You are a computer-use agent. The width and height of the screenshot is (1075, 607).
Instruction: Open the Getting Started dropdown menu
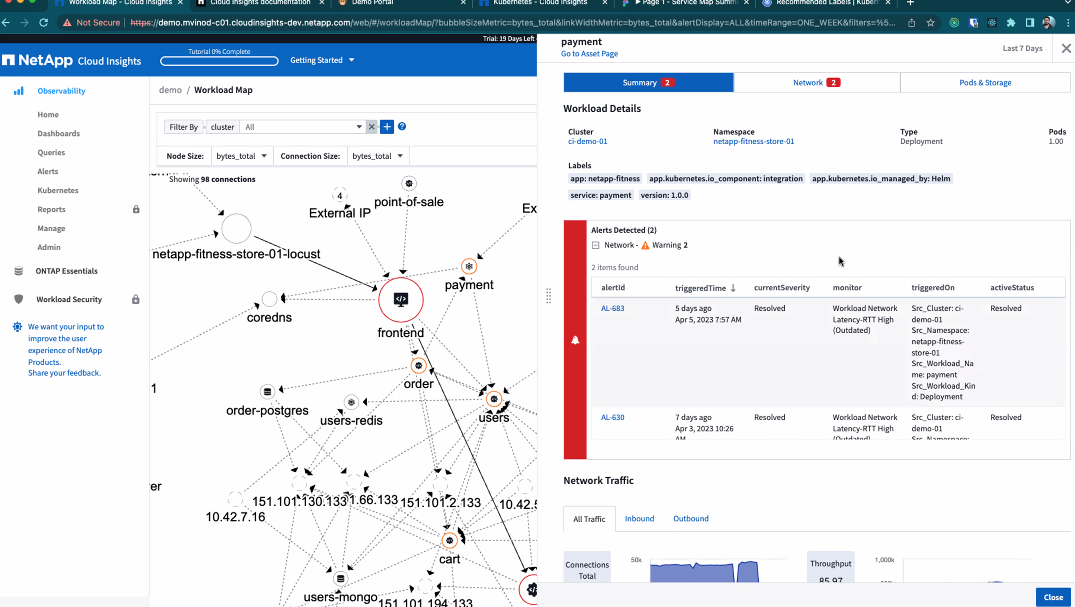tap(322, 60)
